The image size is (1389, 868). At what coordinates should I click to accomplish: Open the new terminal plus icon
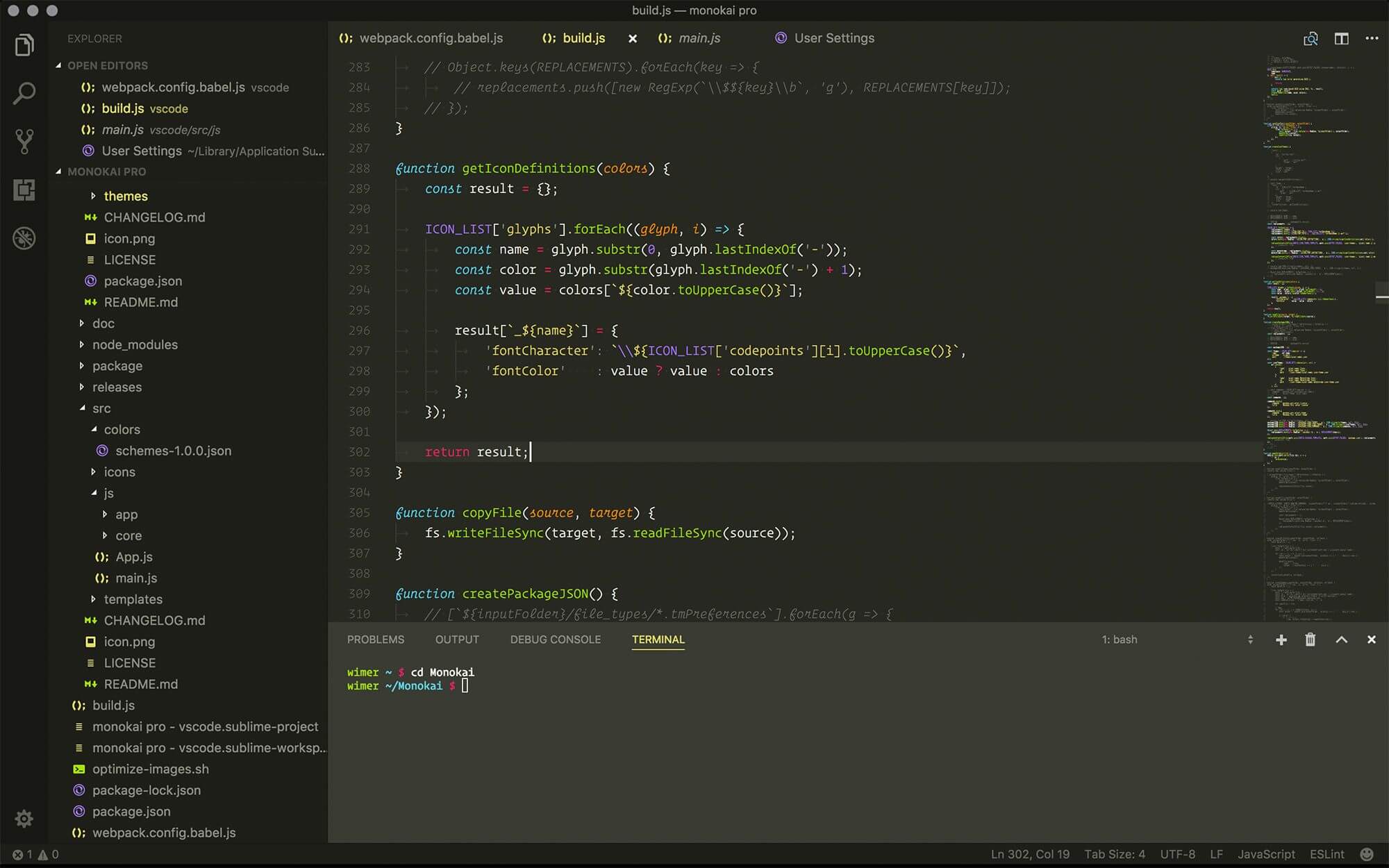click(x=1281, y=640)
